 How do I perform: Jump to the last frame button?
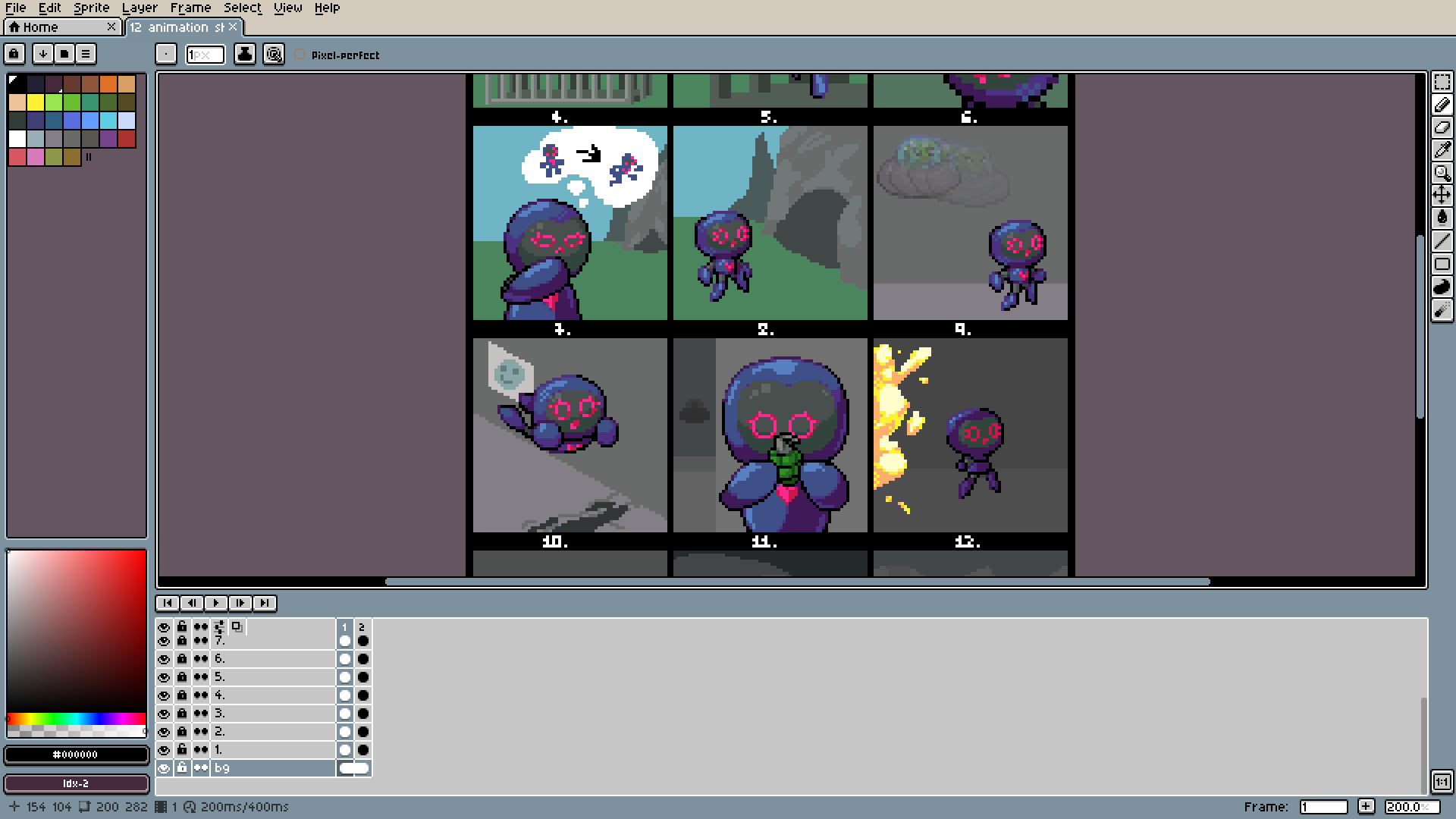point(265,603)
